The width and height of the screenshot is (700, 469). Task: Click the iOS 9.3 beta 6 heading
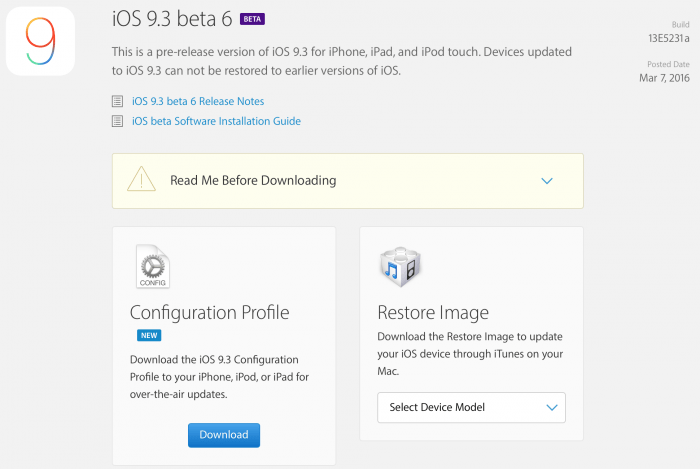(x=172, y=19)
